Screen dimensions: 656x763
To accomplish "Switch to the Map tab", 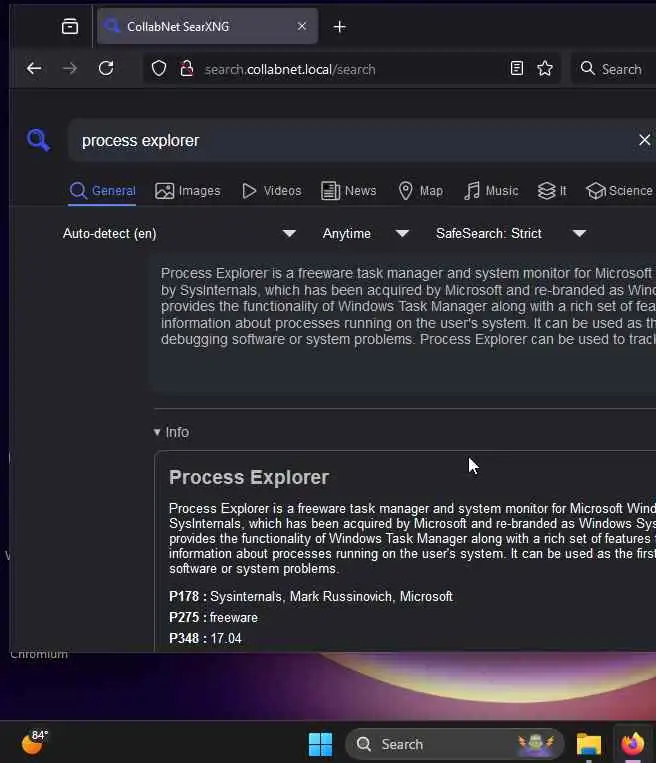I will pyautogui.click(x=420, y=191).
